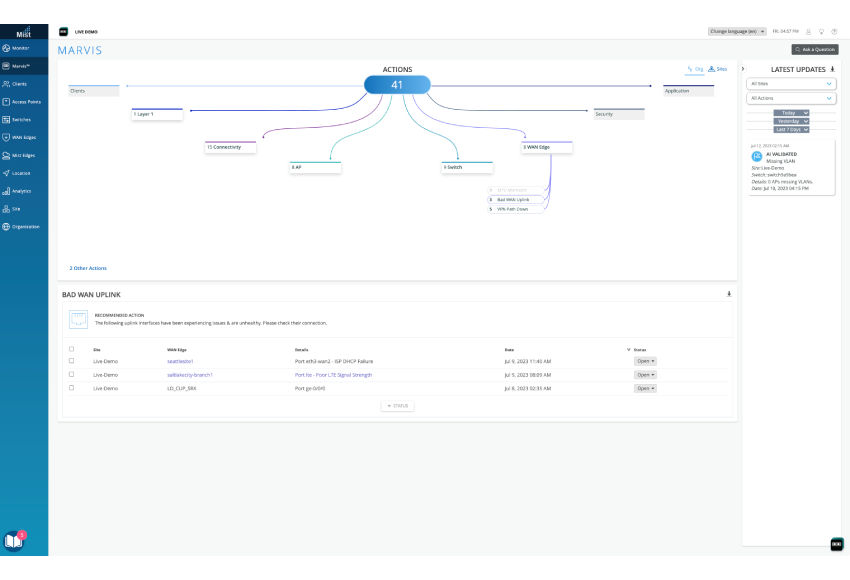Open the Analytics section
This screenshot has width=850, height=580.
coord(22,190)
